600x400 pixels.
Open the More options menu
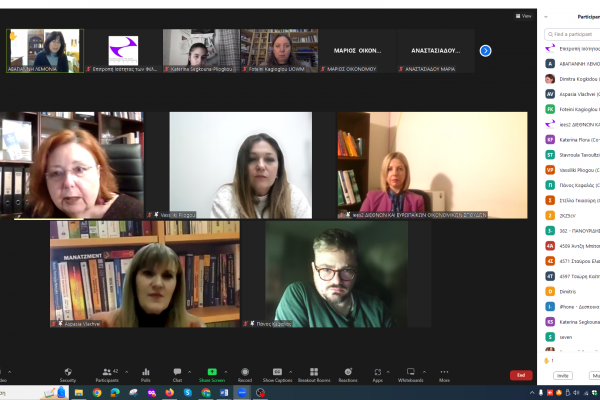coord(444,375)
